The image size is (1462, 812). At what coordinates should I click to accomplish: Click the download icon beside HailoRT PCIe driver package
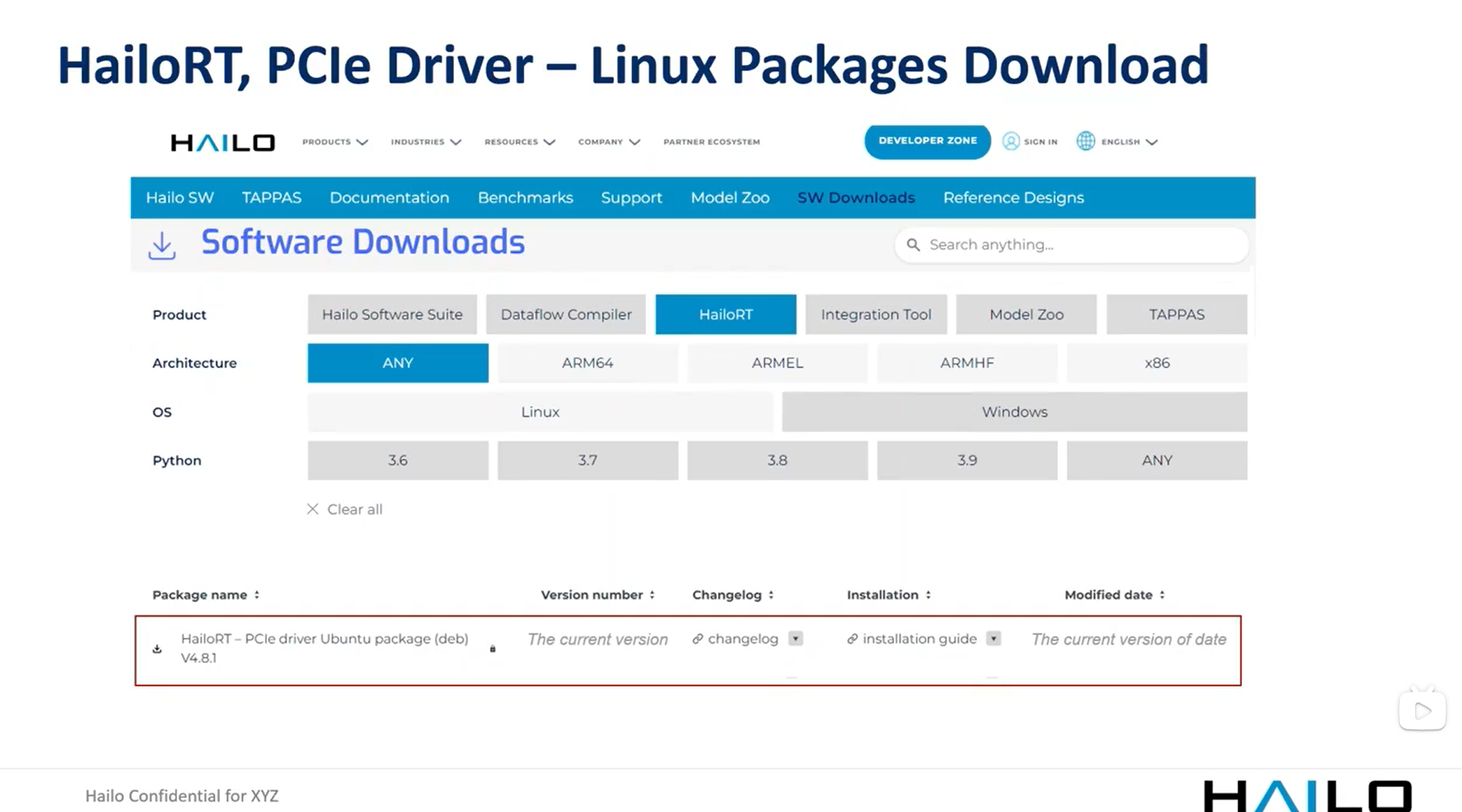[x=157, y=649]
